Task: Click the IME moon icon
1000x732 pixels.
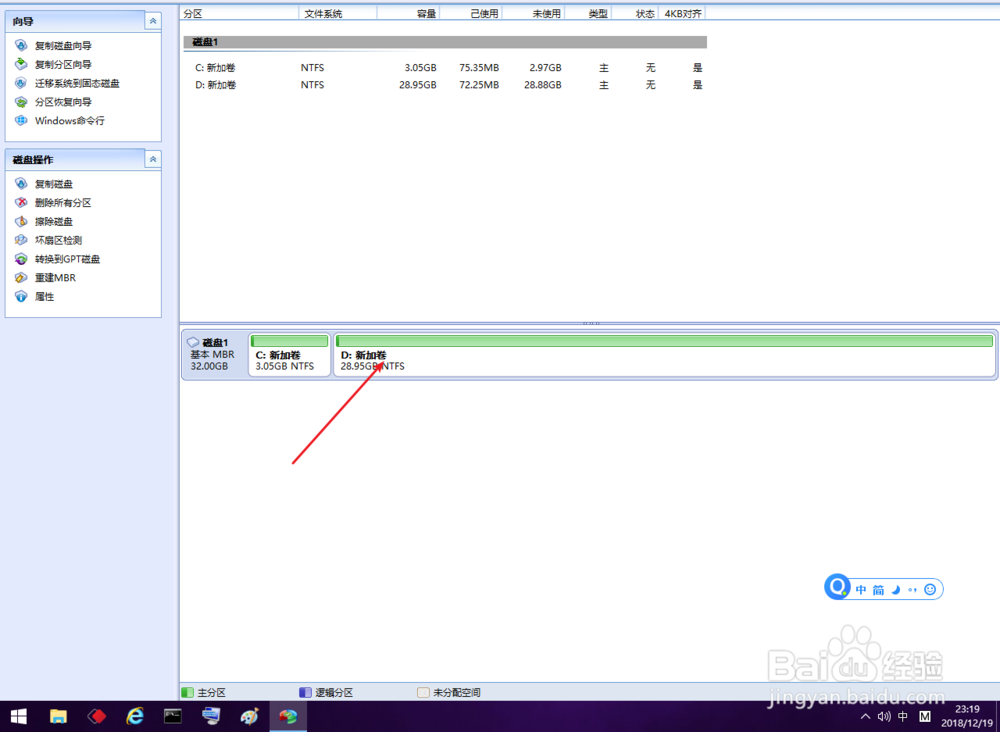Action: coord(896,589)
